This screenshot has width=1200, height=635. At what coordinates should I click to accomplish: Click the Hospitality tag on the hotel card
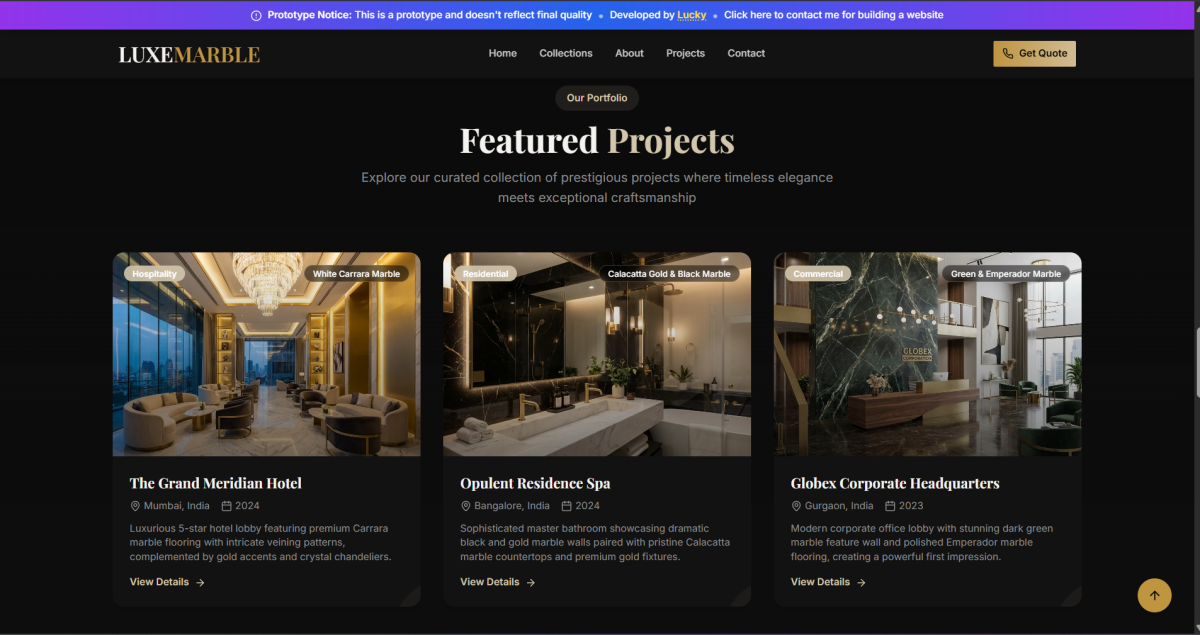154,274
